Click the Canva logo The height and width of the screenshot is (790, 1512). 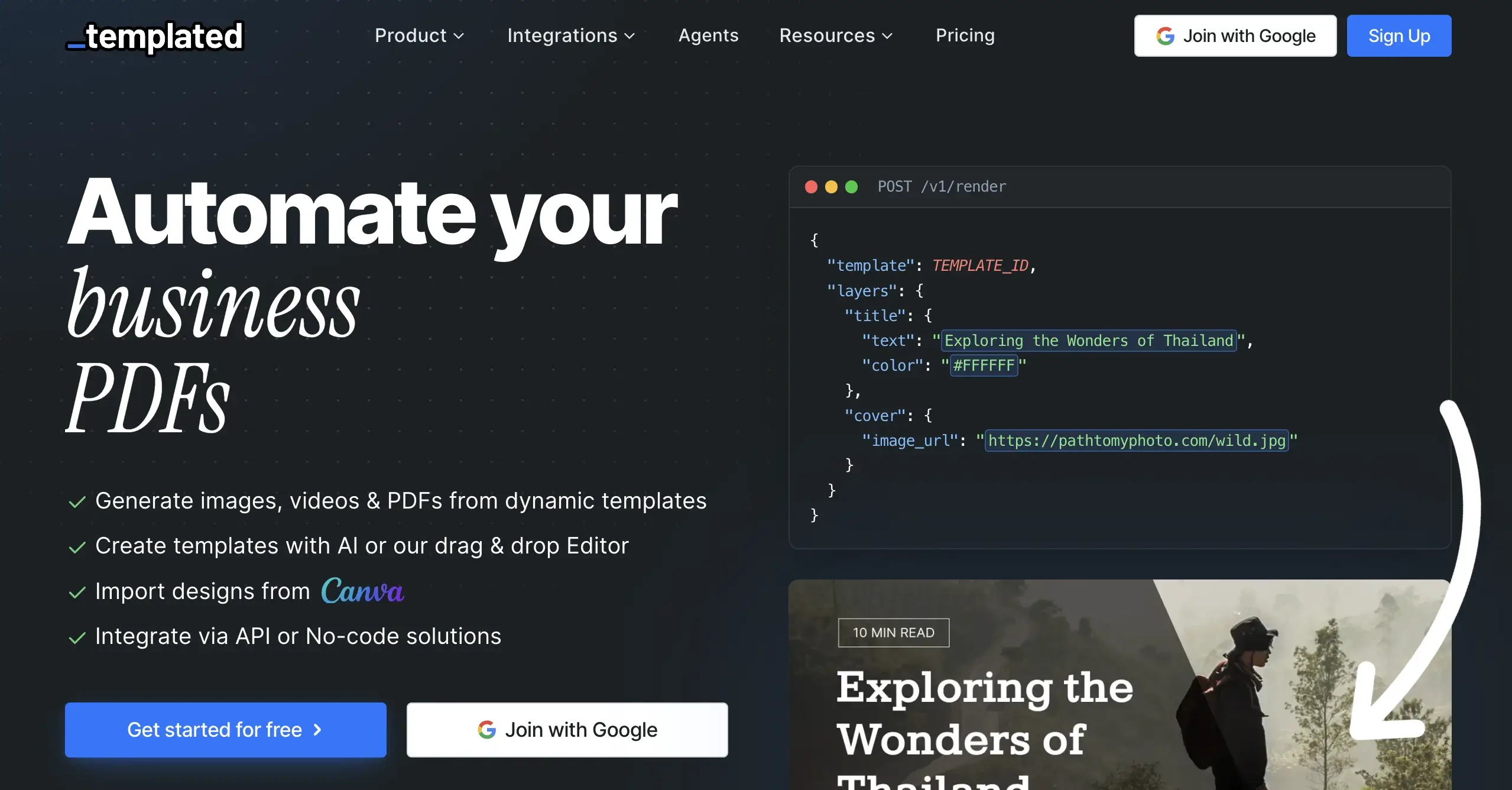362,591
